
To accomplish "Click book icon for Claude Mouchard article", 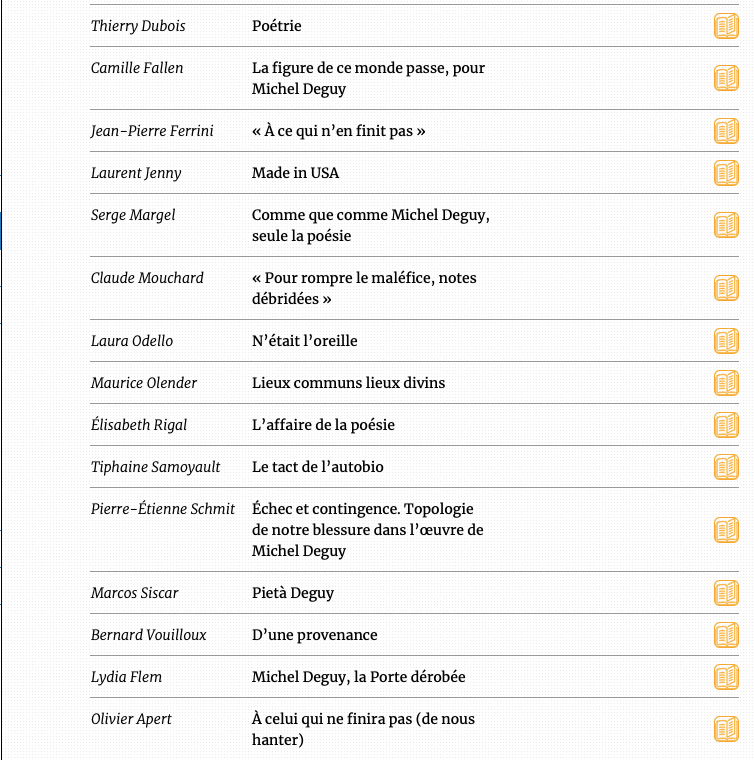I will pos(726,288).
